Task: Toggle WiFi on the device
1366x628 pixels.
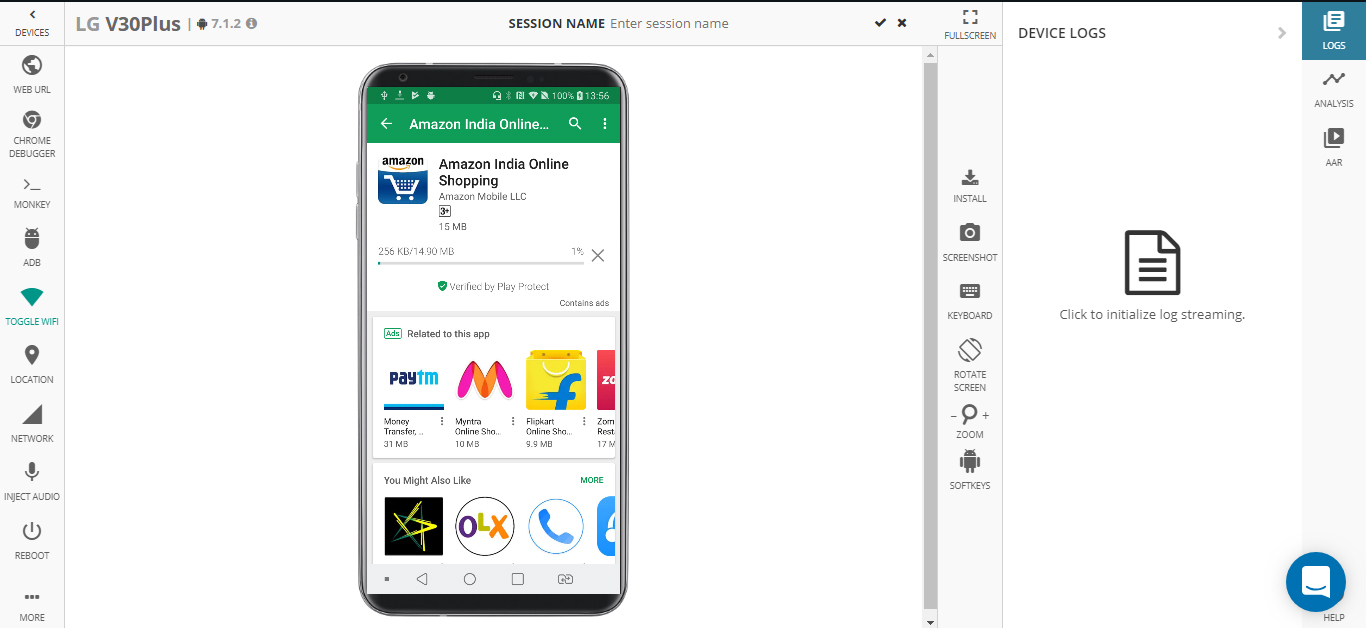Action: tap(32, 306)
